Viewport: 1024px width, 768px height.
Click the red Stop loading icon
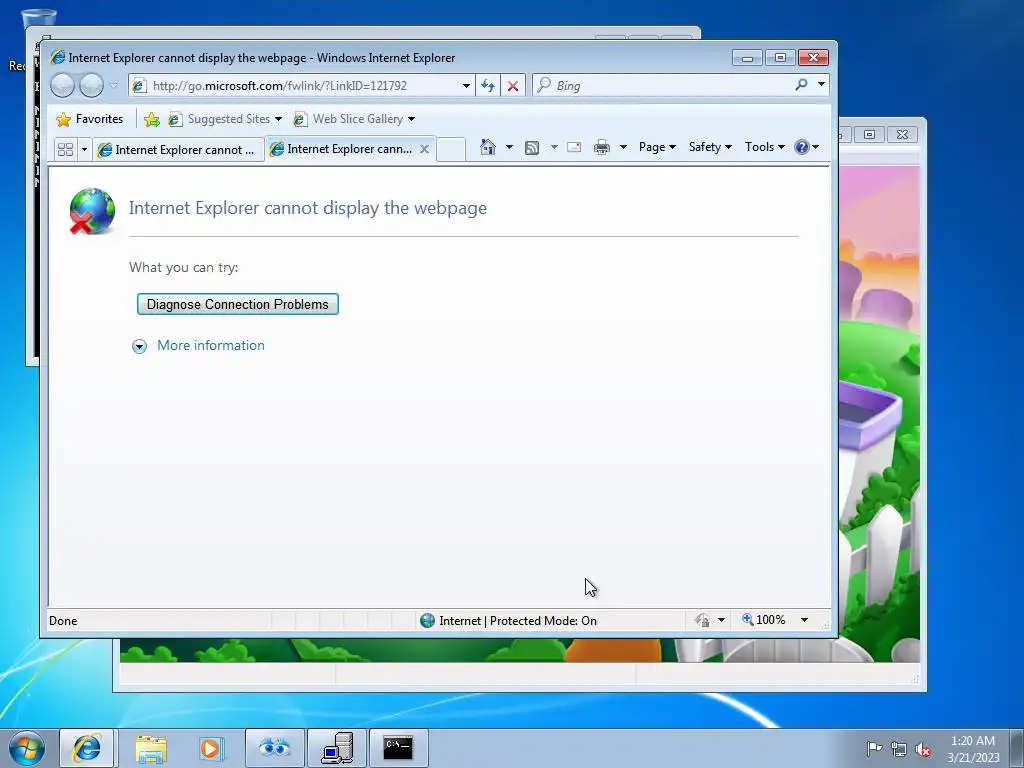coord(513,86)
